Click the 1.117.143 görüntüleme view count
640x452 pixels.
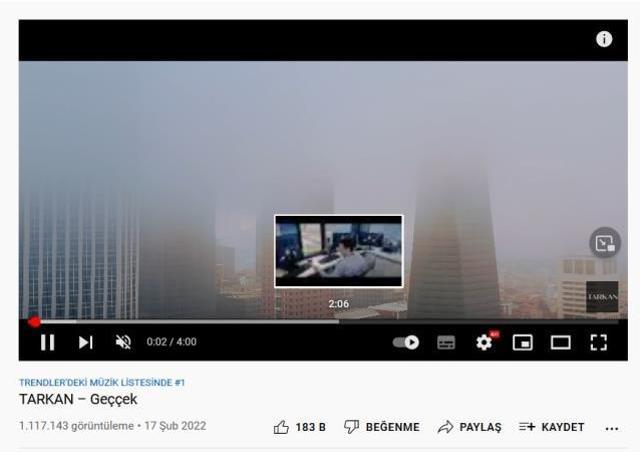click(76, 426)
